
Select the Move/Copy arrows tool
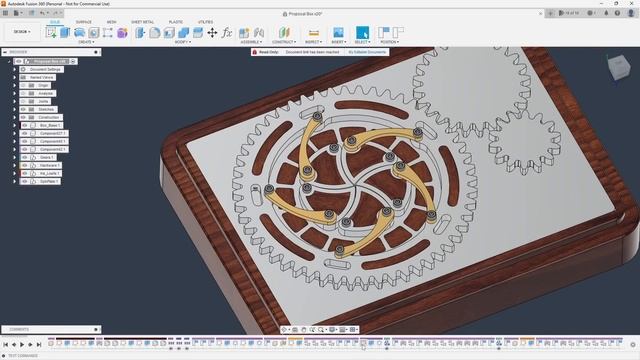212,33
